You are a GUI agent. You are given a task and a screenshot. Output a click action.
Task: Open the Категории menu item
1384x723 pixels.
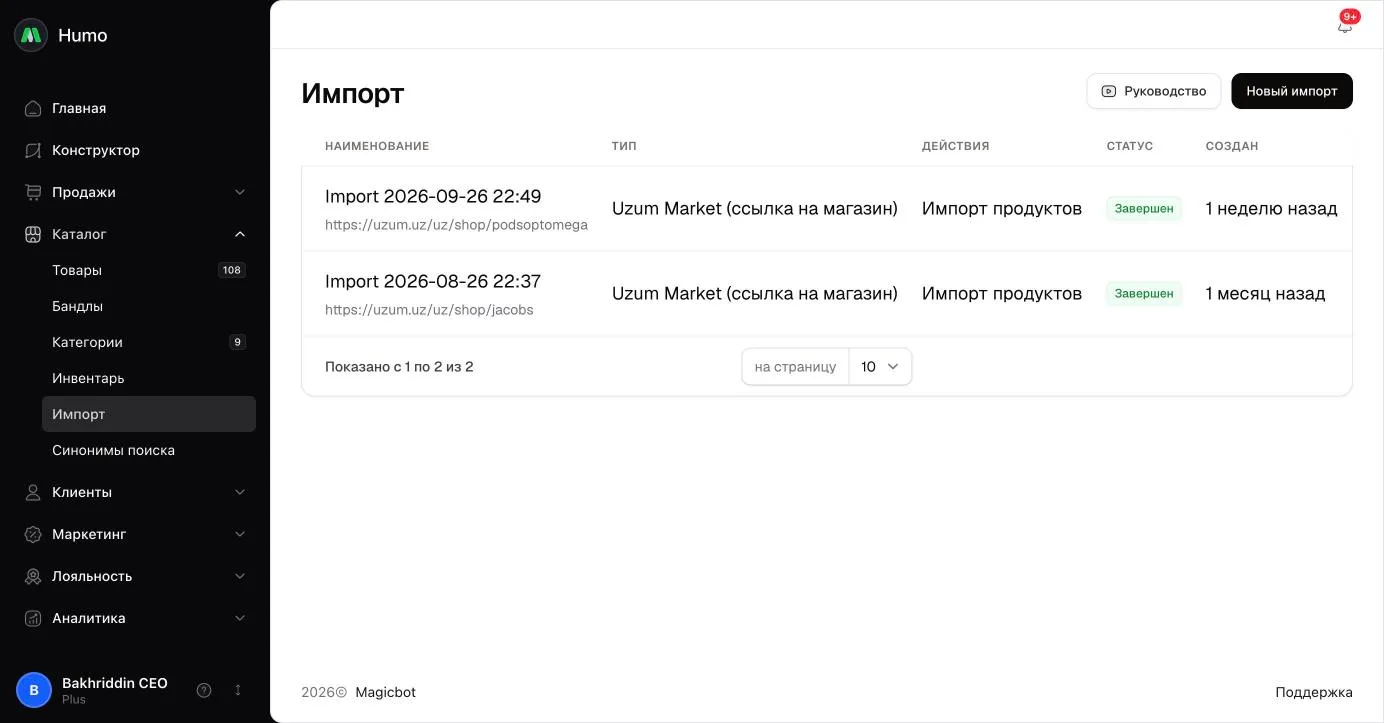pyautogui.click(x=148, y=342)
